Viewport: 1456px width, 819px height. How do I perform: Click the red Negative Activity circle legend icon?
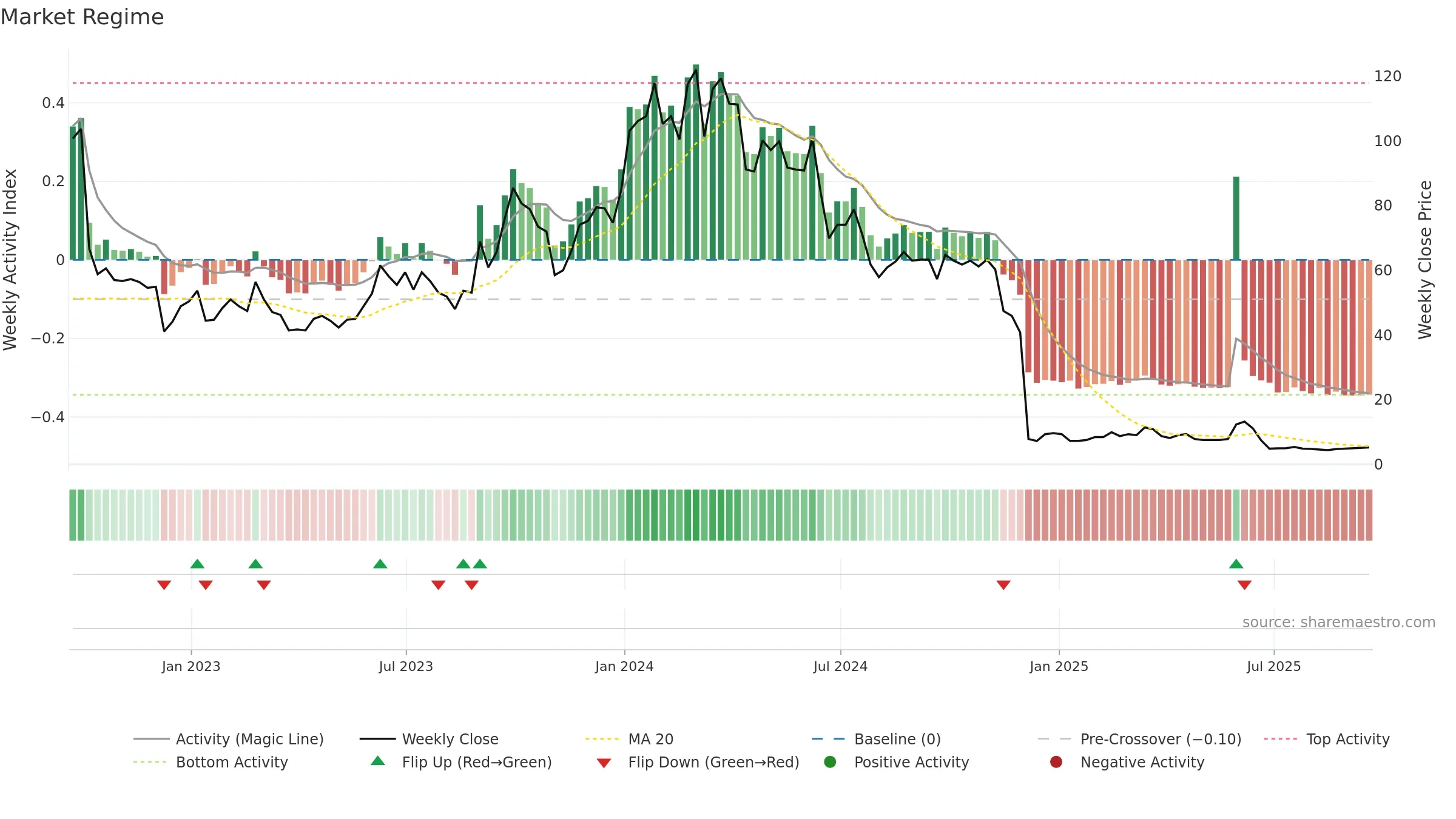tap(1056, 762)
